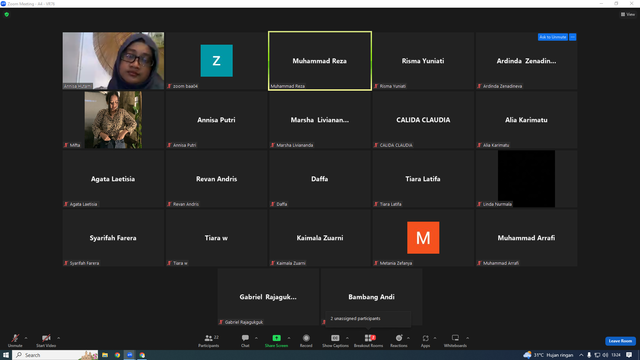Select Annisa's video thumbnail with hijab

pyautogui.click(x=113, y=61)
